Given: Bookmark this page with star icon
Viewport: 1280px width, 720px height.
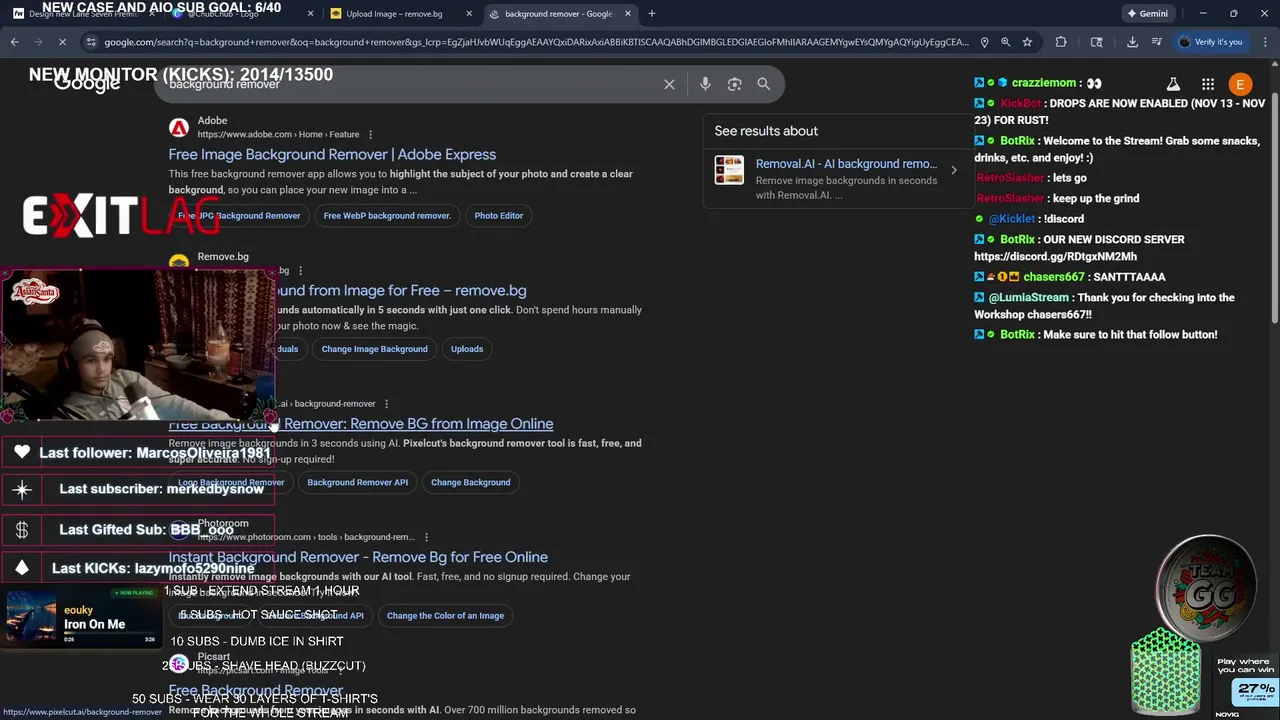Looking at the screenshot, I should click(1027, 42).
